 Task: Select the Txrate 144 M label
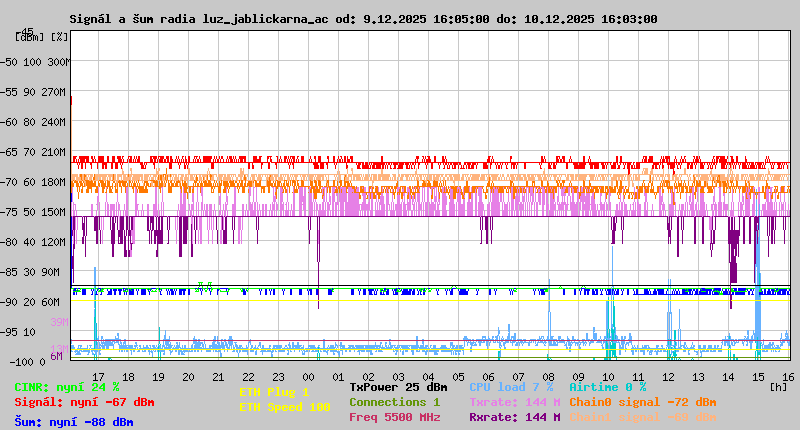514,402
